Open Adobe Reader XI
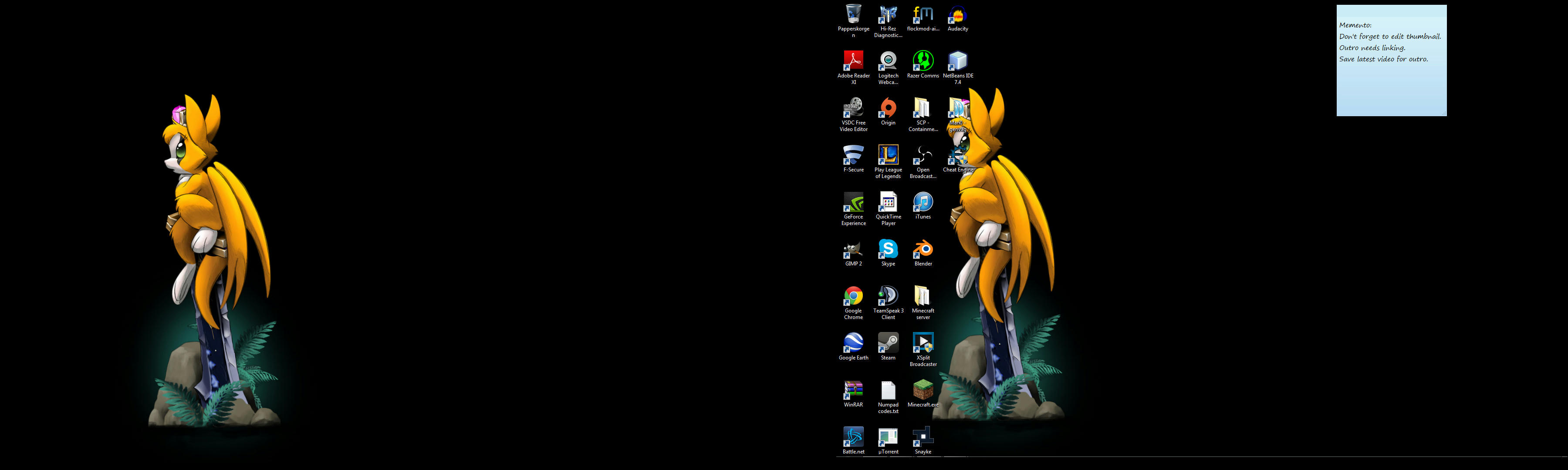The image size is (1568, 470). click(x=853, y=67)
